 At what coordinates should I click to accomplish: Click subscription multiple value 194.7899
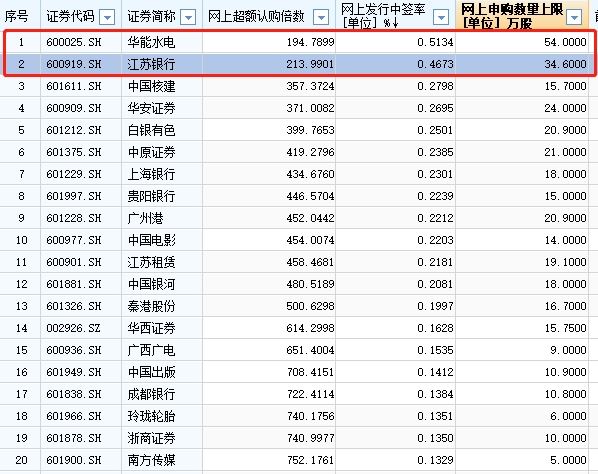pos(310,42)
